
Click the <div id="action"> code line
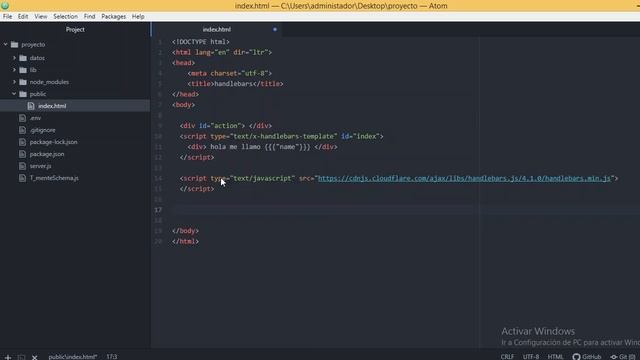[226, 126]
